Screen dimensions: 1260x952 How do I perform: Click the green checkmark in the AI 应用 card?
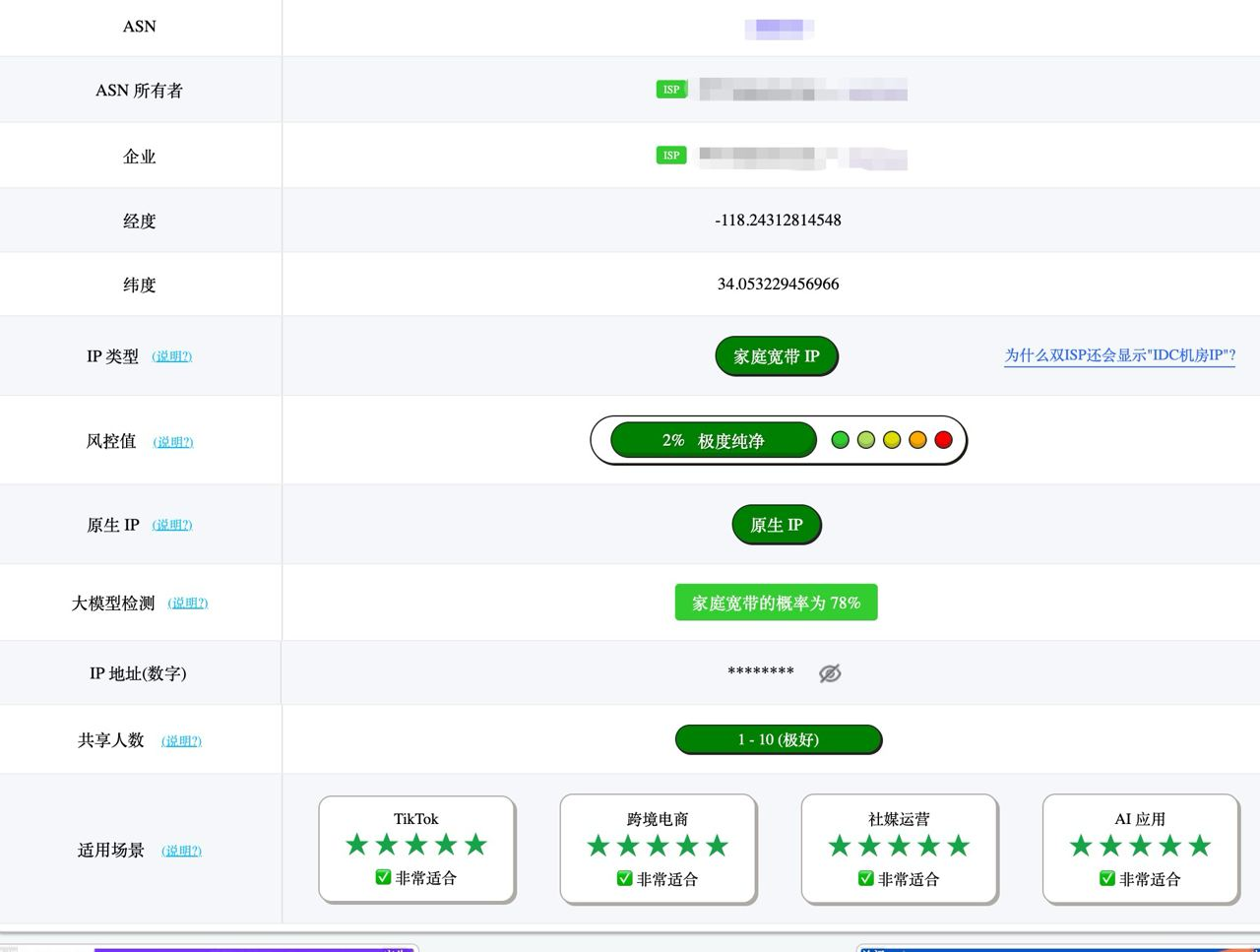[1107, 877]
